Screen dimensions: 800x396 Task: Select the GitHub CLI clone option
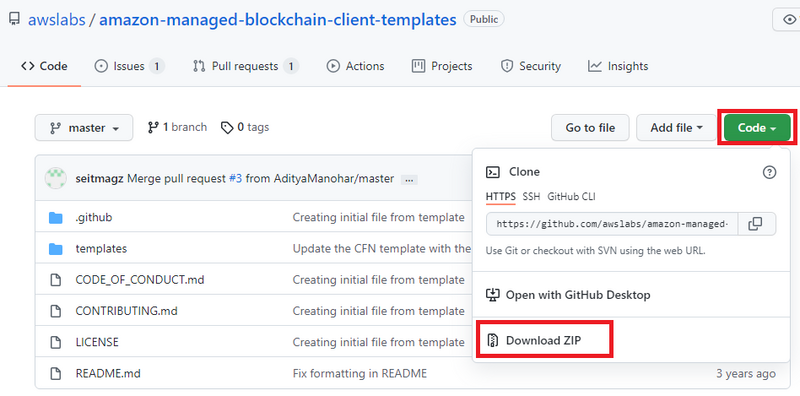click(571, 196)
